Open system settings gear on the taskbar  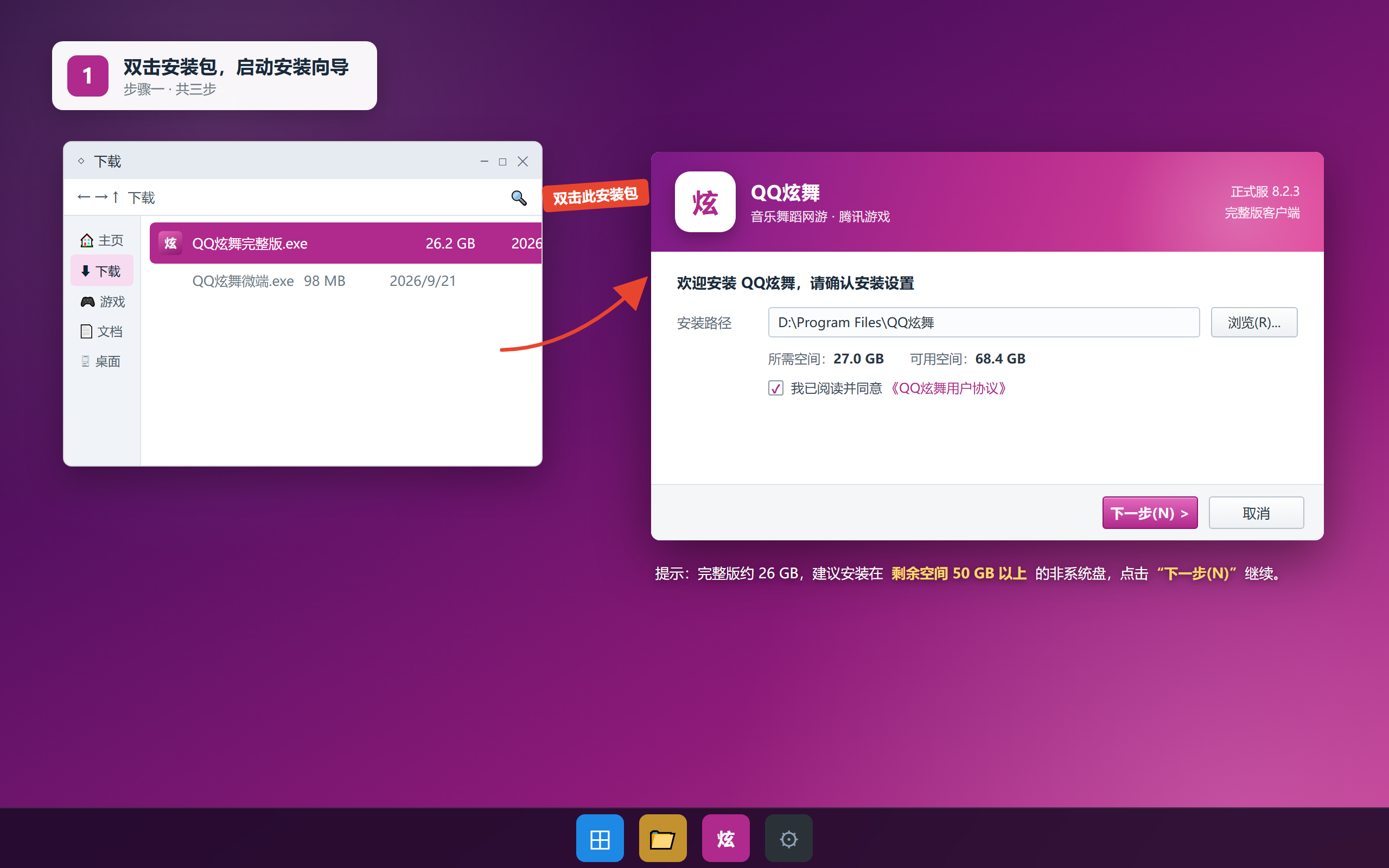(788, 838)
